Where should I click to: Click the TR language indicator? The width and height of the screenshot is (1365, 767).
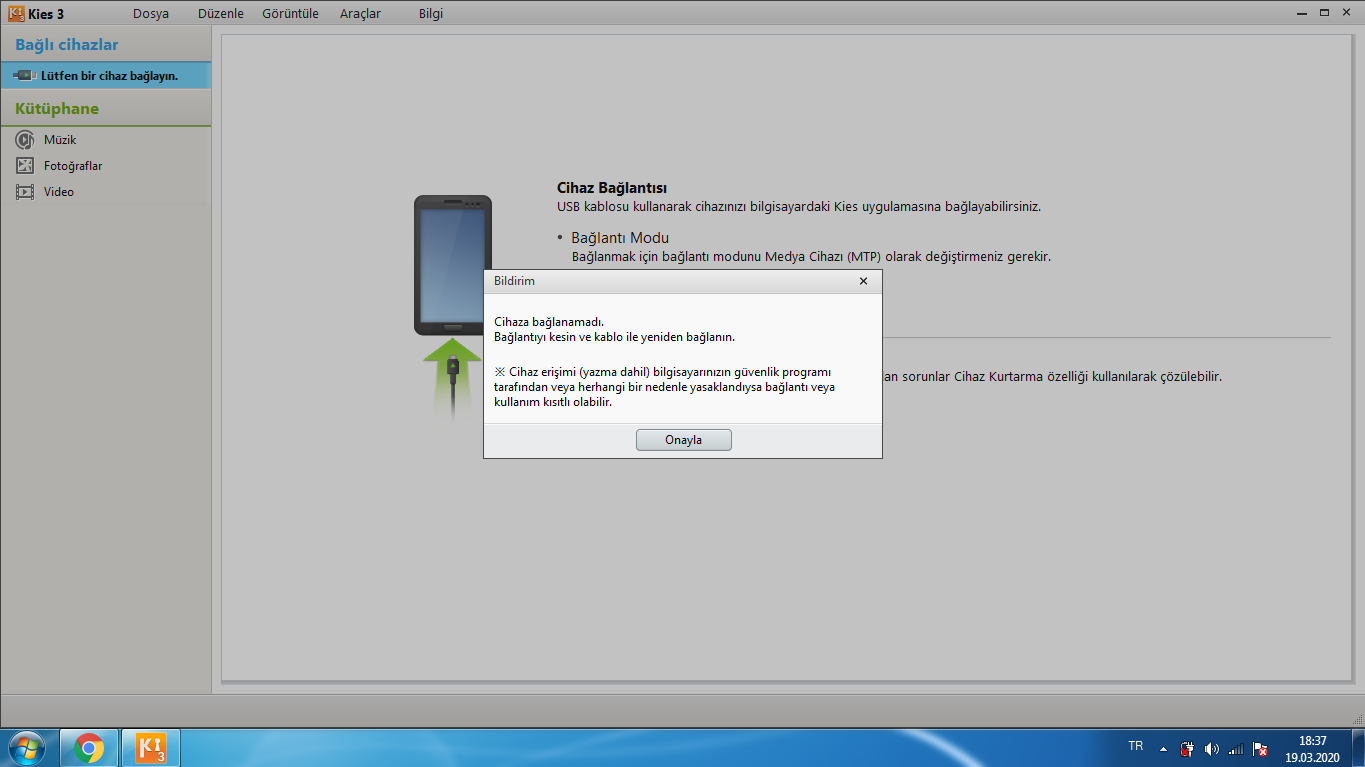(x=1136, y=746)
